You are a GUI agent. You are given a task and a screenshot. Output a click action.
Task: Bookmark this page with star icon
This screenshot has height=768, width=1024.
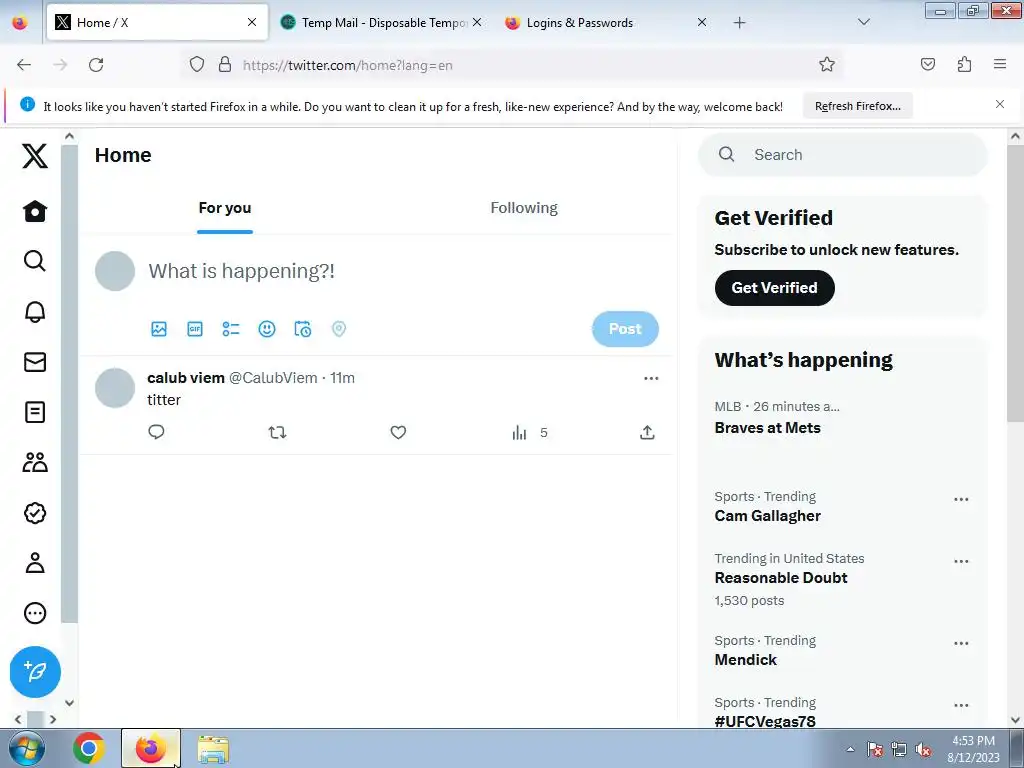827,64
